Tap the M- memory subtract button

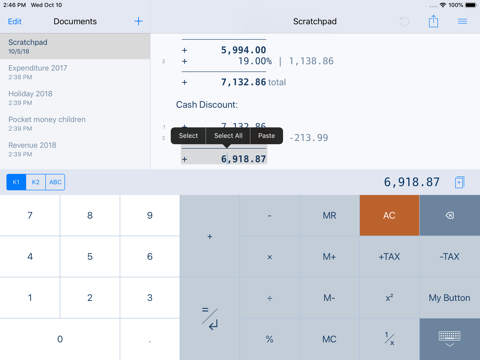coord(329,298)
